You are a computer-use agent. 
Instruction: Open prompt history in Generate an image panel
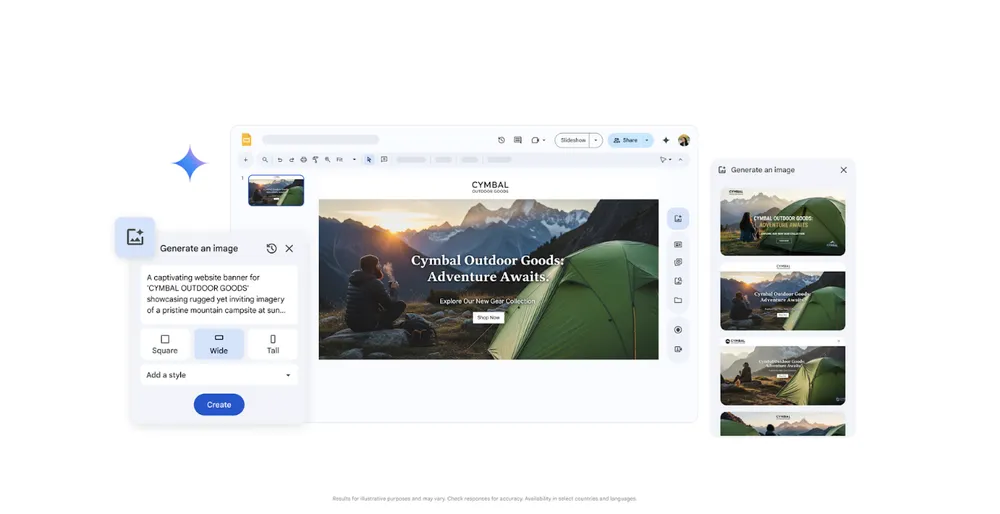[272, 249]
